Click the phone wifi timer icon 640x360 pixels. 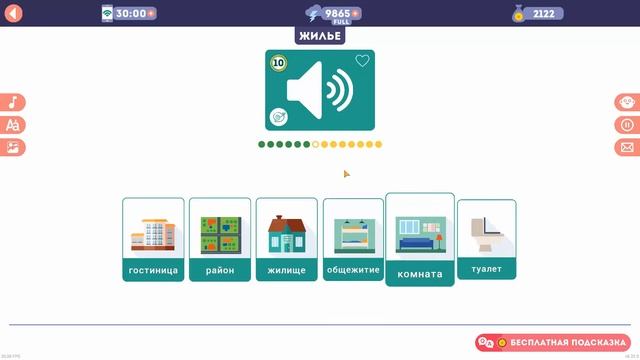[x=107, y=13]
